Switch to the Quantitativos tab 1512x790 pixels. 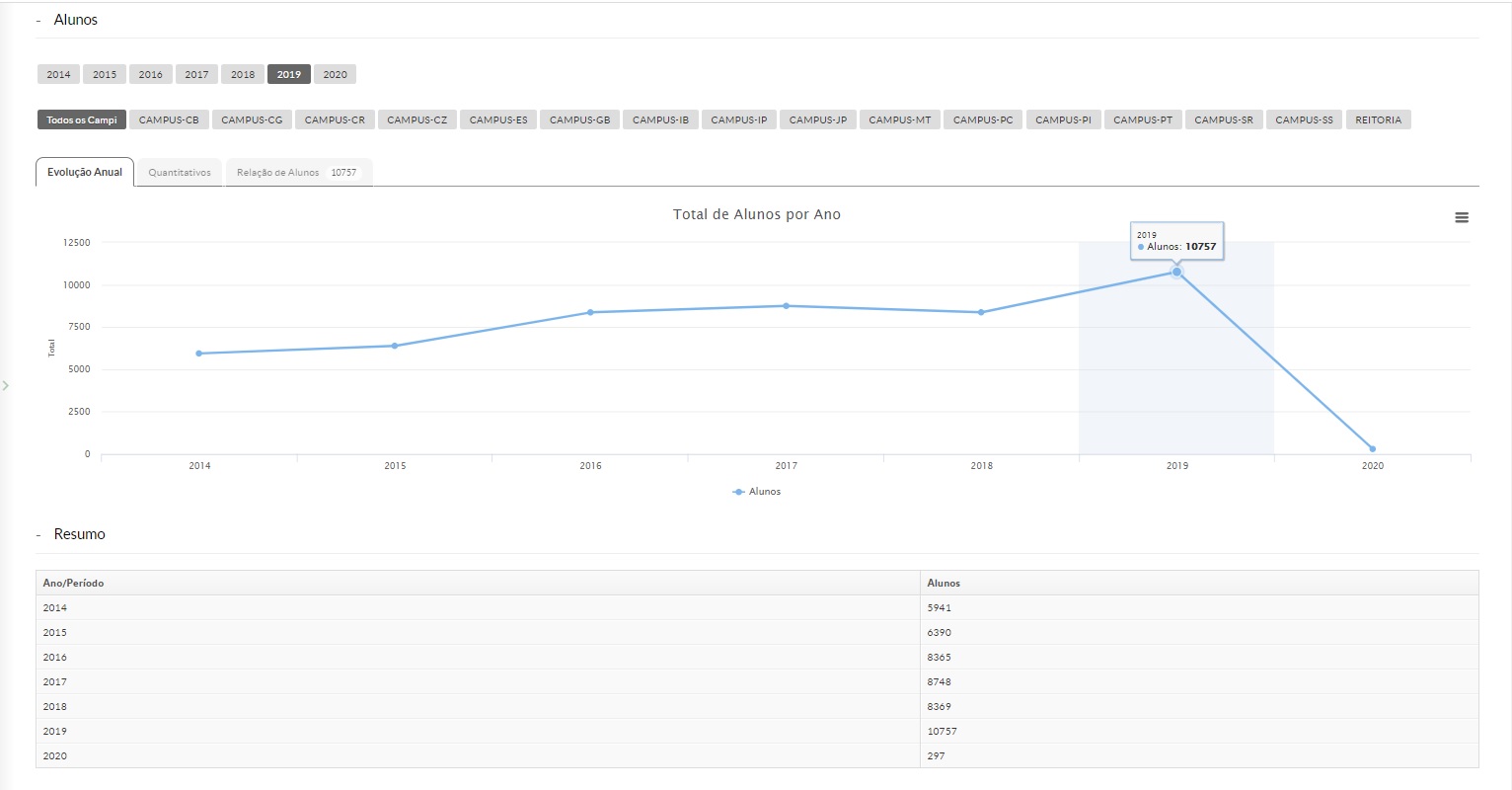[x=180, y=173]
